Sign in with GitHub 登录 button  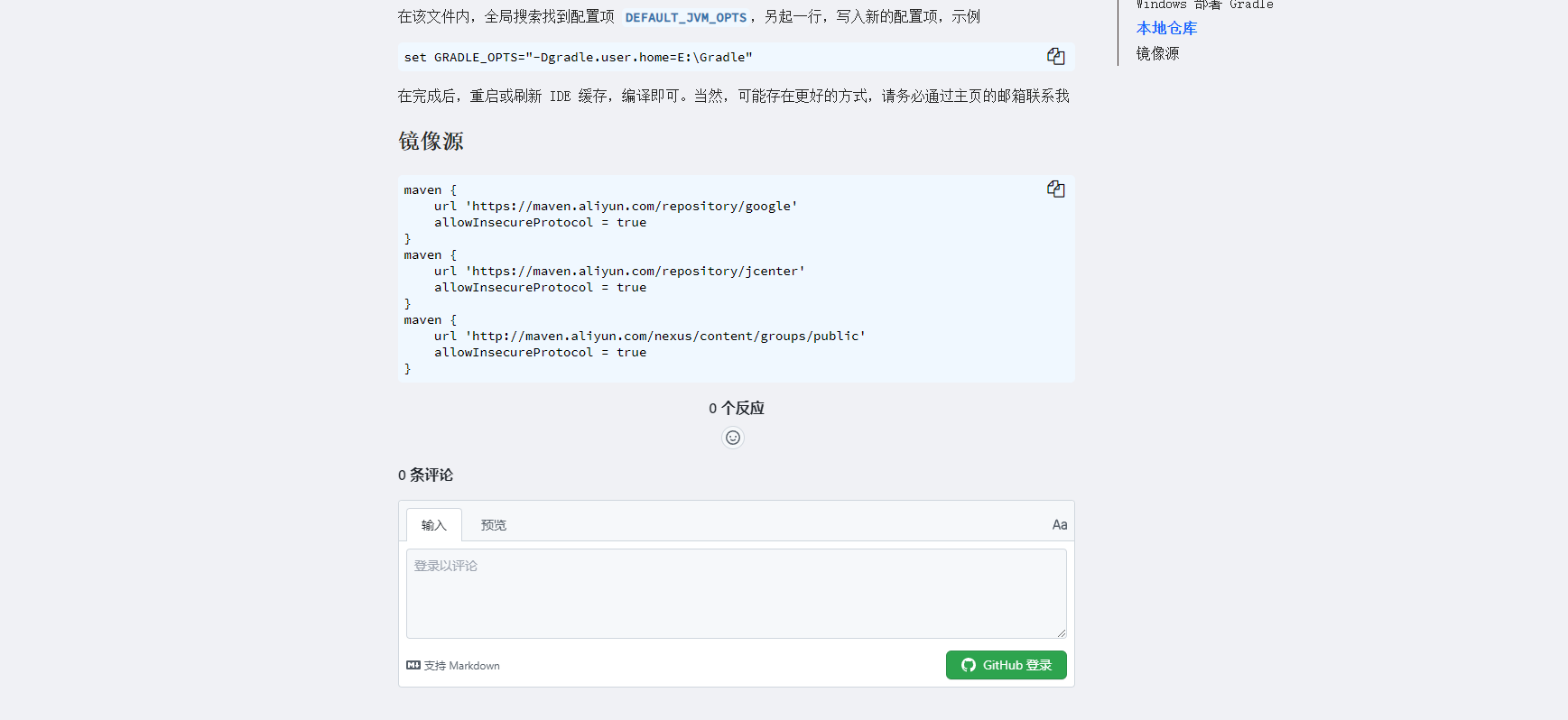(1007, 665)
